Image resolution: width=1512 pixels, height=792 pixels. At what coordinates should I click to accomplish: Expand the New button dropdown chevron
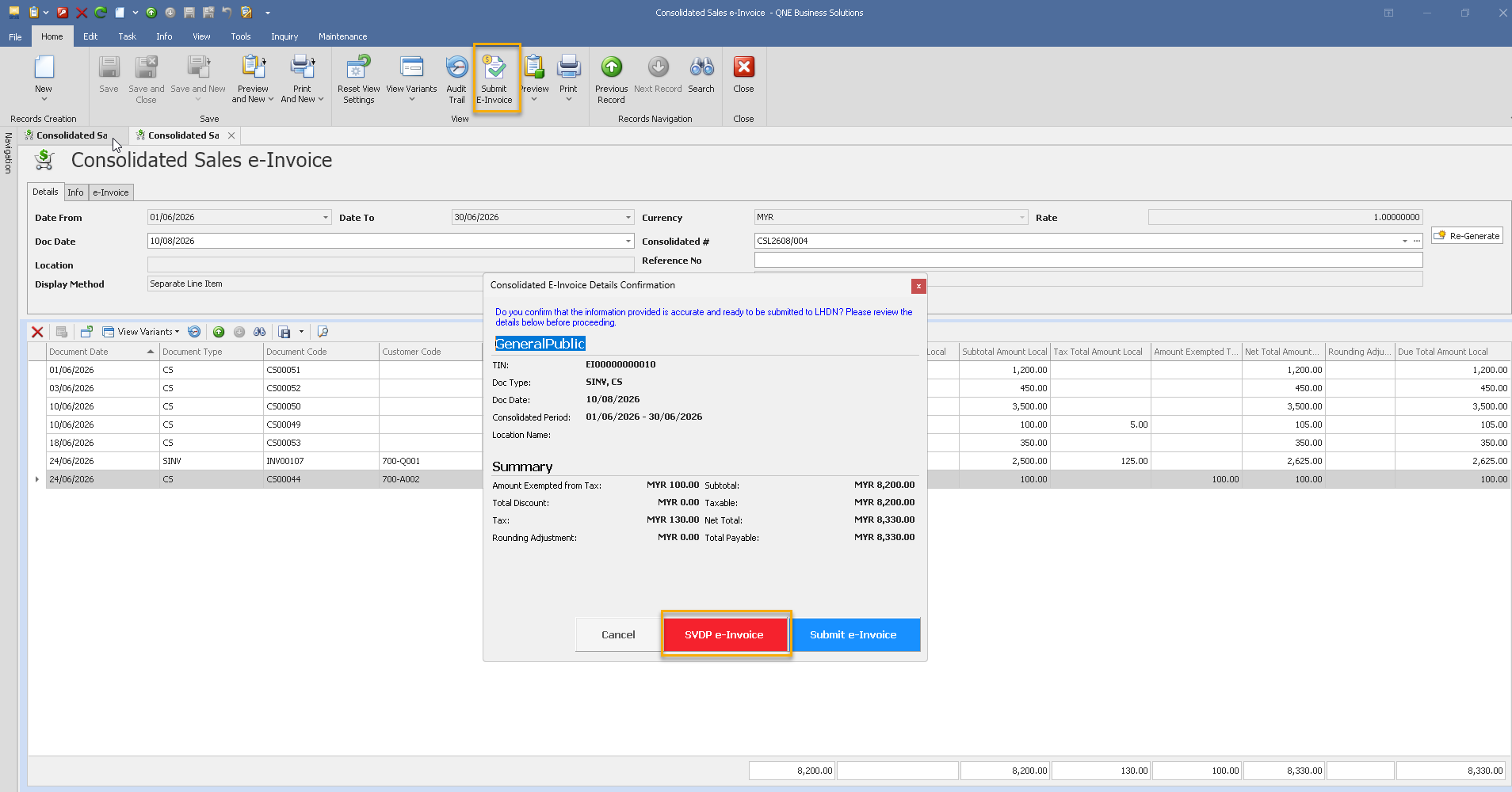pos(44,100)
